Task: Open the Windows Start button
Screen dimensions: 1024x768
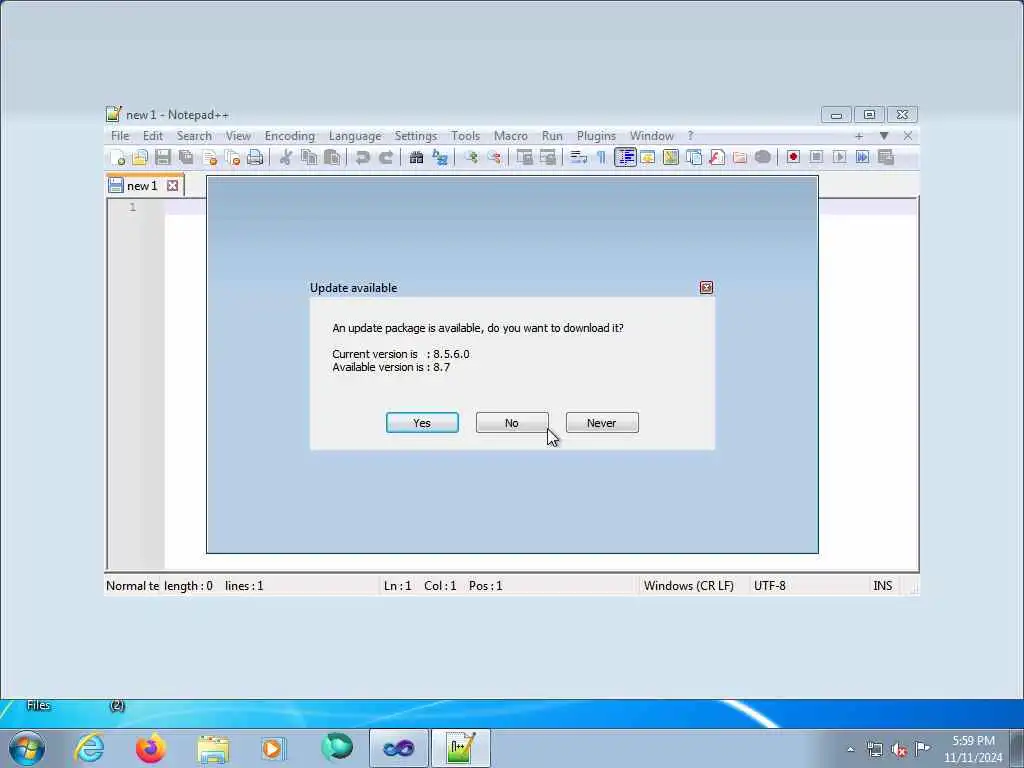Action: (x=27, y=748)
